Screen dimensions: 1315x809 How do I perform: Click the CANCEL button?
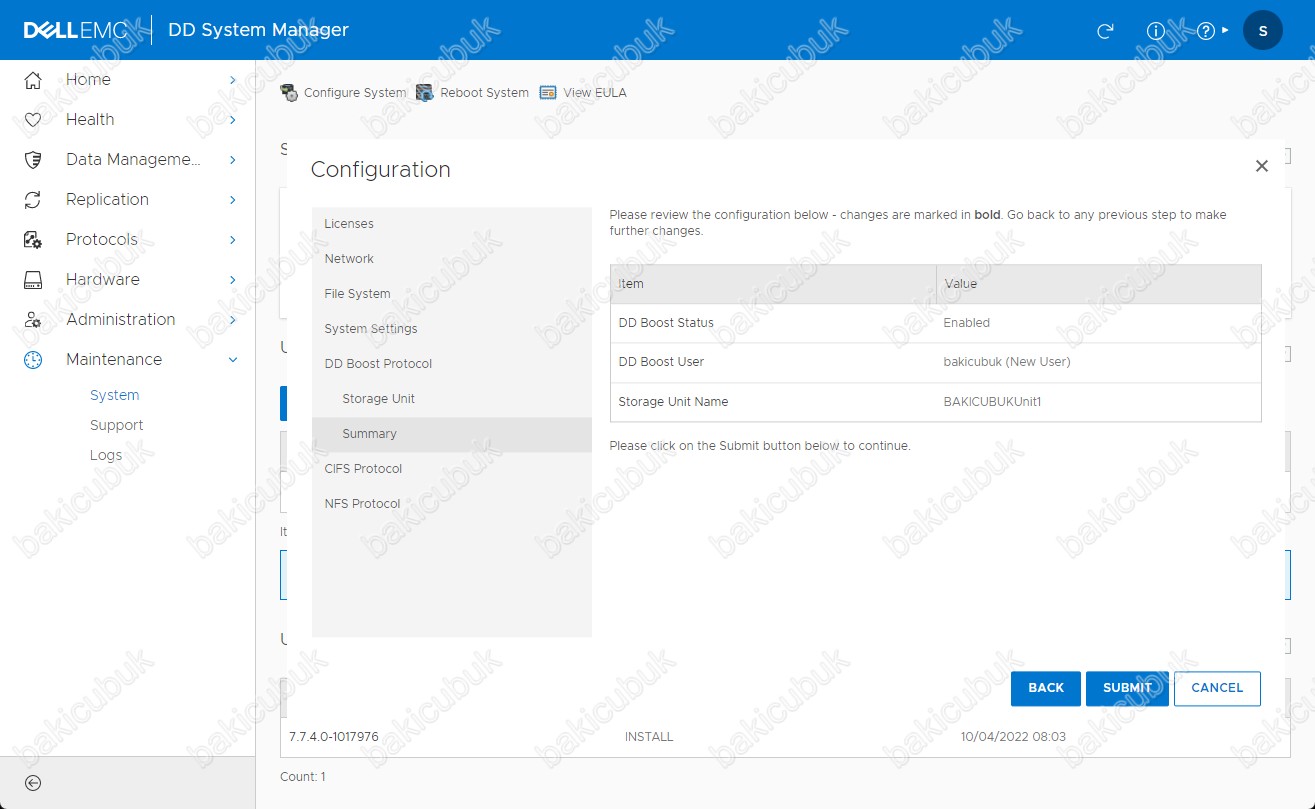point(1217,688)
